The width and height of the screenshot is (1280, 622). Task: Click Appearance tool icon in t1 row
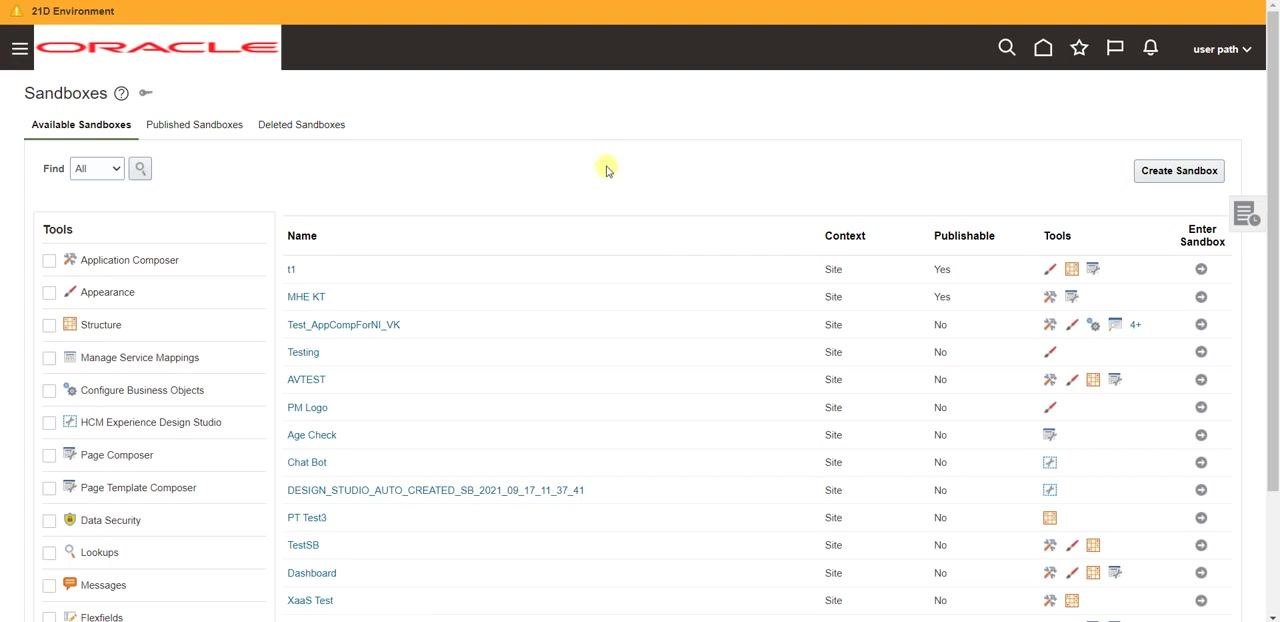1050,269
